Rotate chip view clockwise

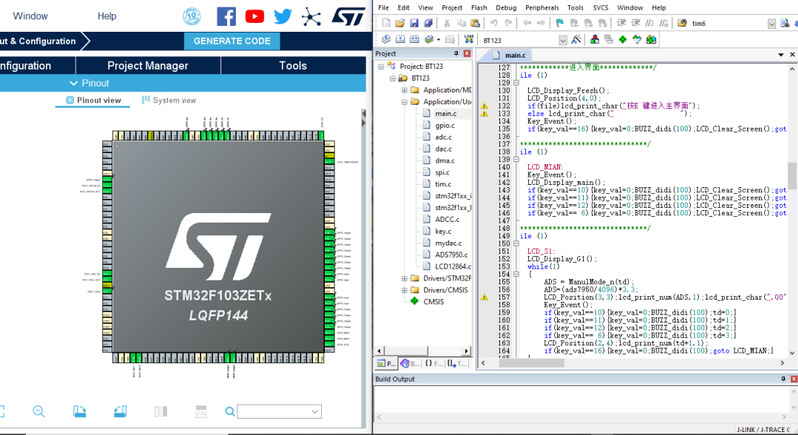[x=79, y=411]
